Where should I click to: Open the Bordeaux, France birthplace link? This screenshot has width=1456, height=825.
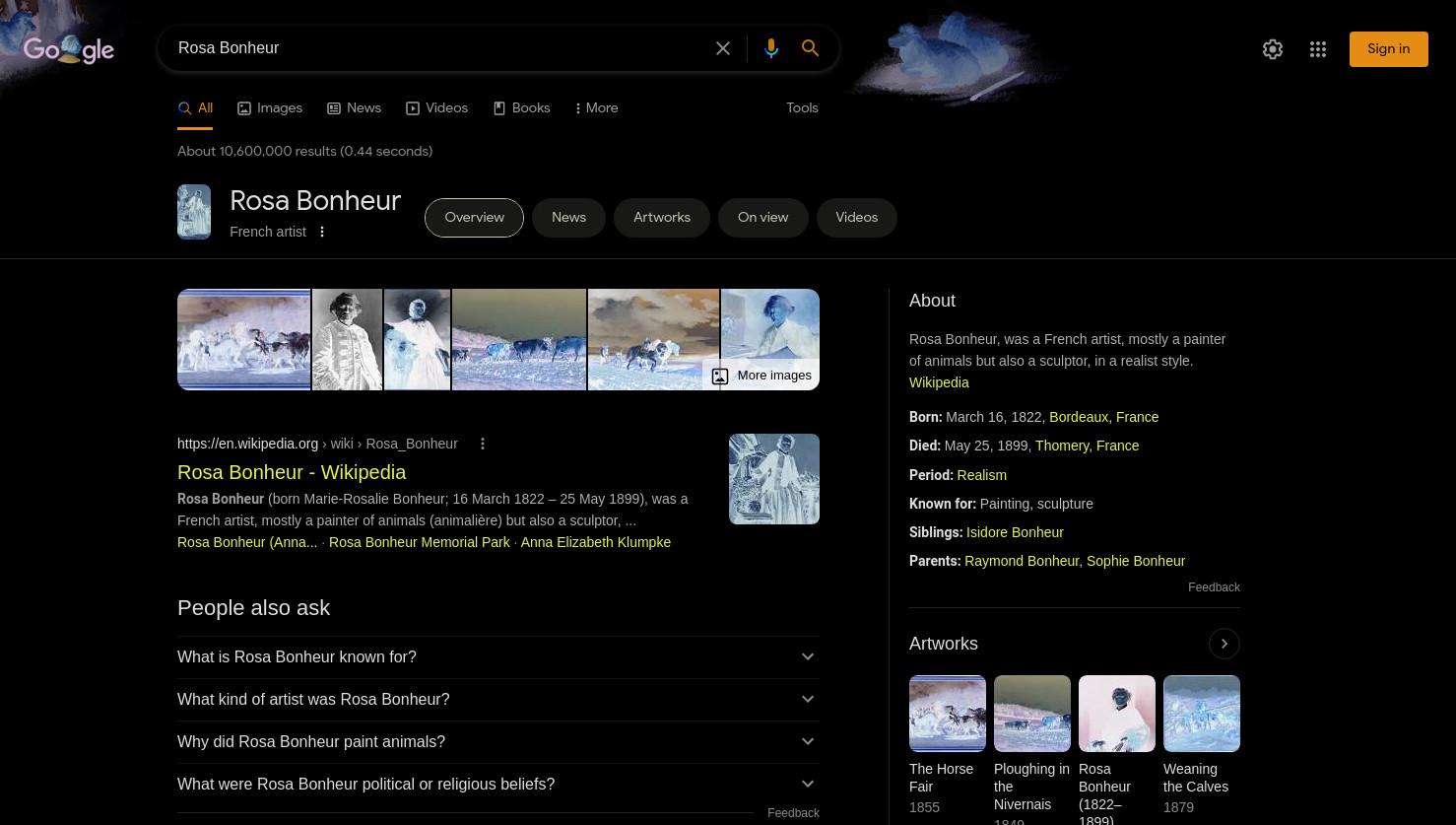coord(1104,417)
